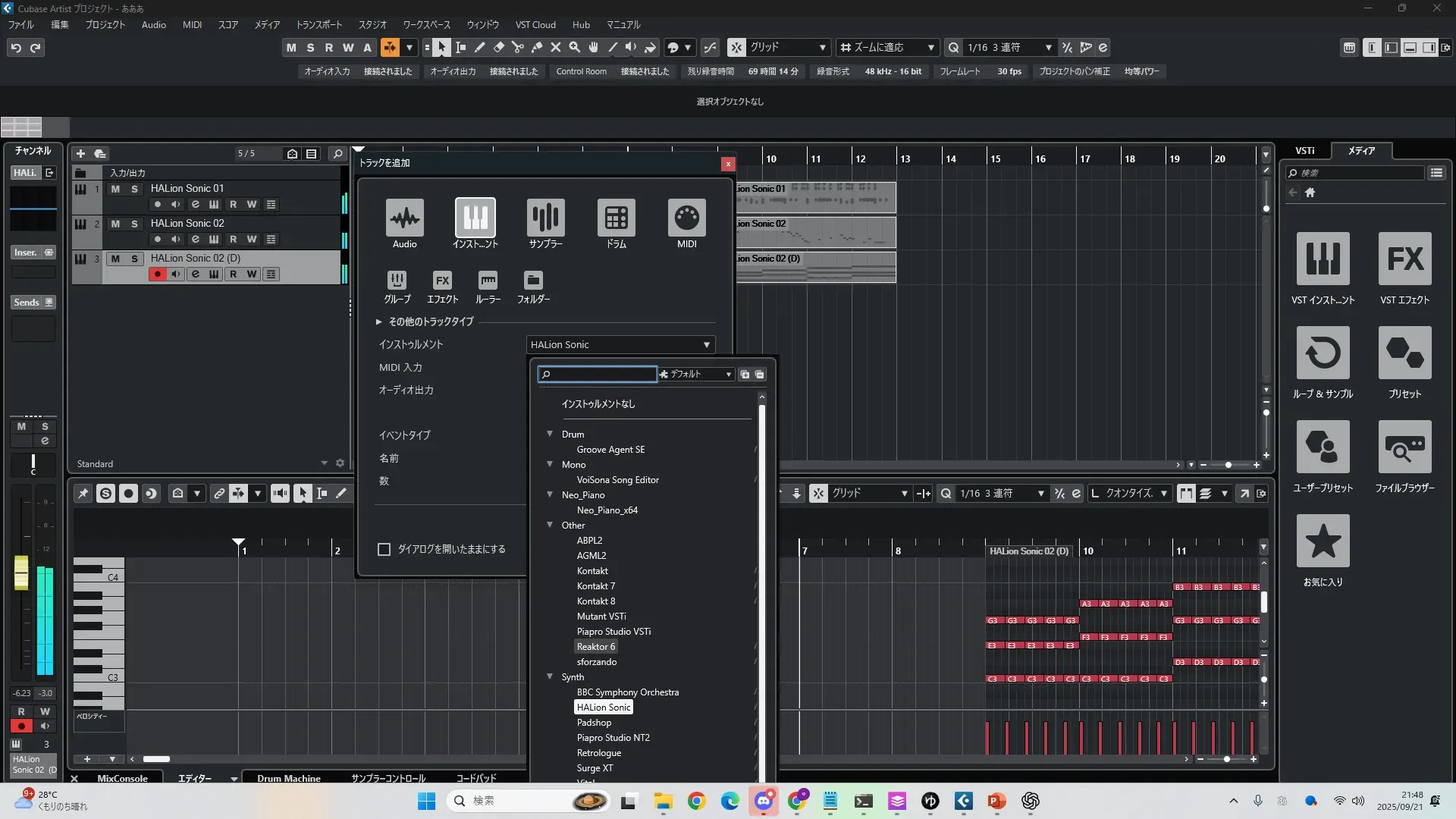
Task: Check ダイアログを開いたままにする checkbox
Action: 384,549
